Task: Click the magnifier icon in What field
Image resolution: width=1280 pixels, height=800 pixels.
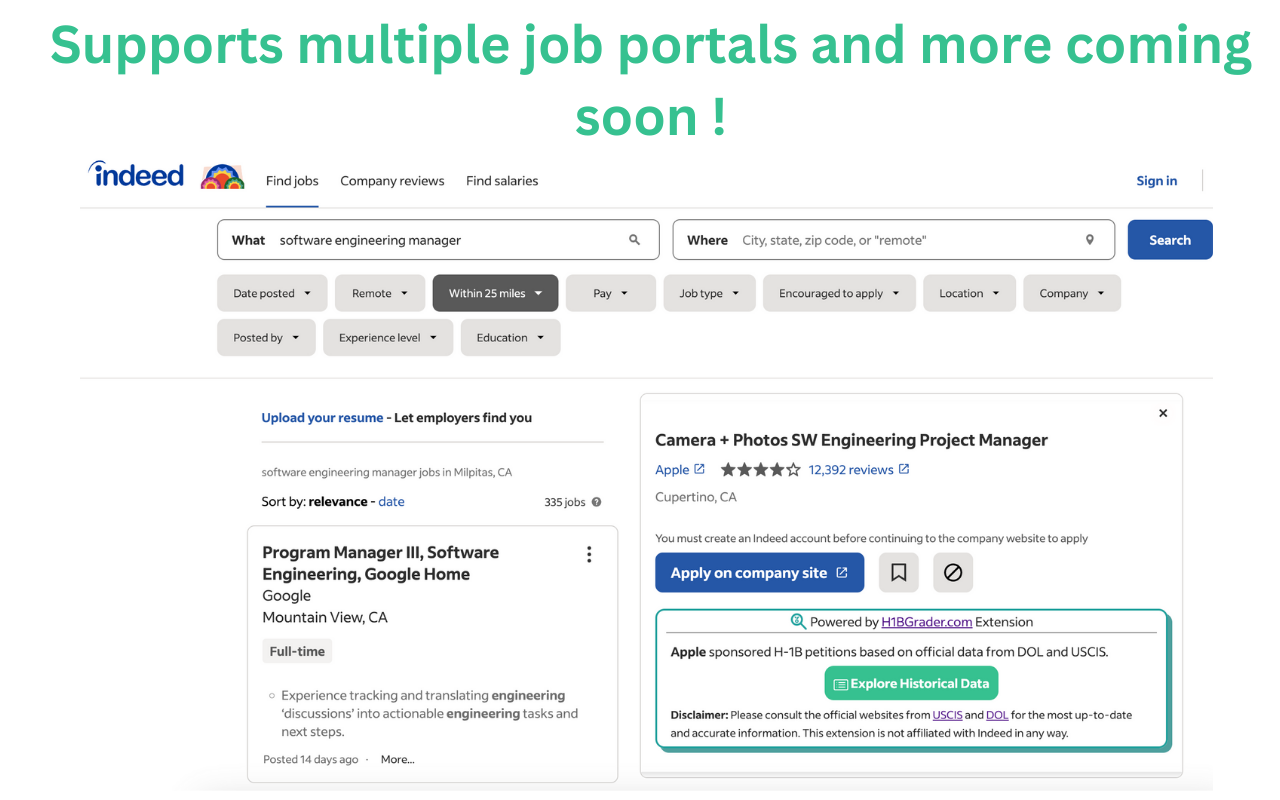Action: click(x=634, y=240)
